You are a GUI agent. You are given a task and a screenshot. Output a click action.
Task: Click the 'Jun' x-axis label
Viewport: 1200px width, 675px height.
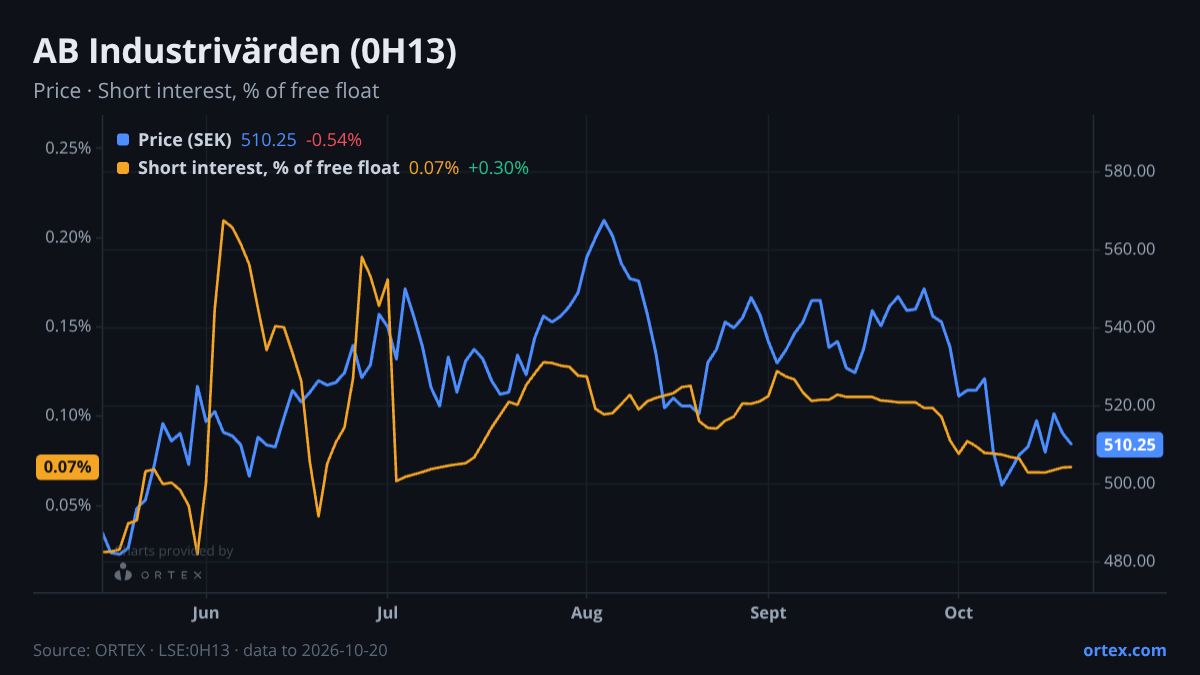coord(206,613)
